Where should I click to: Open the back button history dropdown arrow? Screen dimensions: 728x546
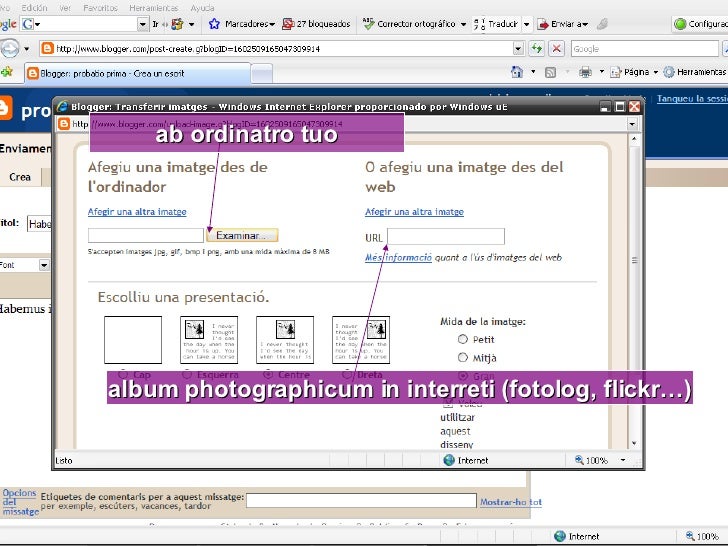(x=26, y=48)
